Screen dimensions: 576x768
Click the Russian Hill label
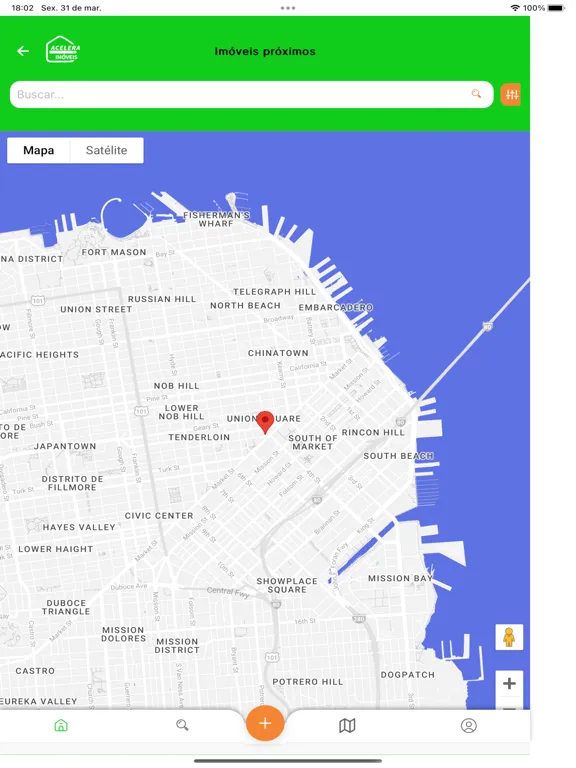point(162,299)
